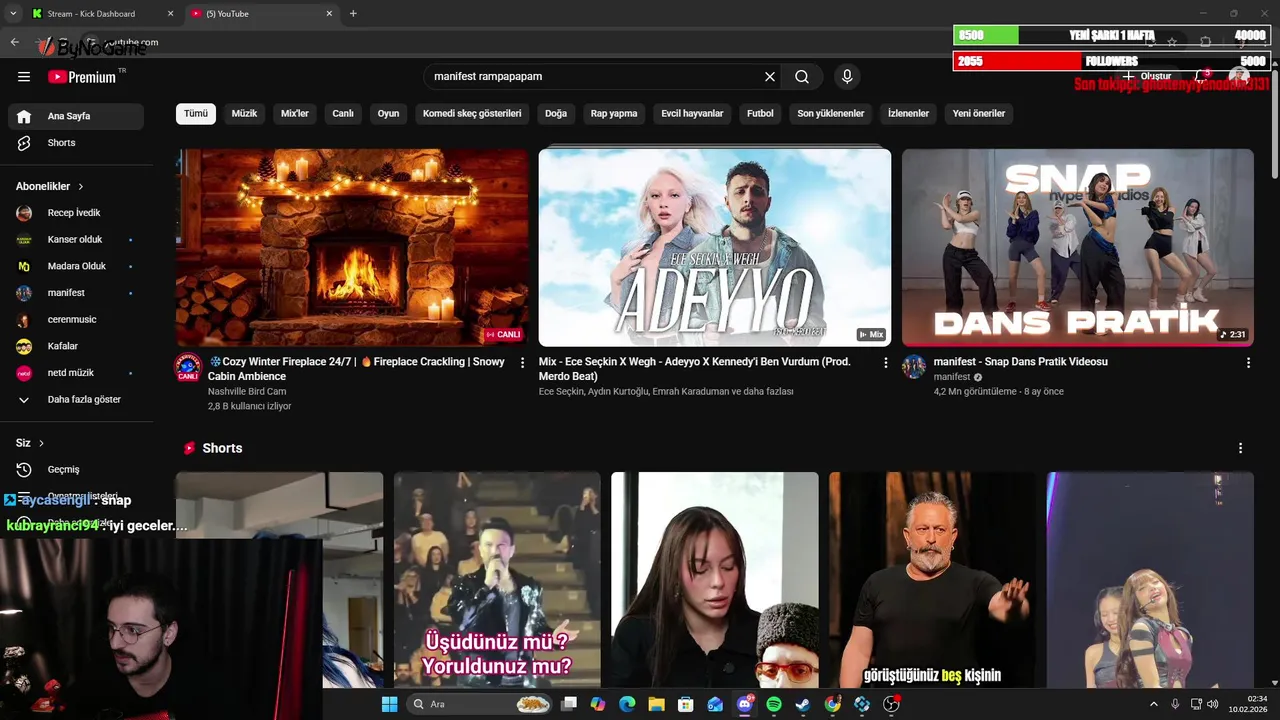The image size is (1280, 720).
Task: Click the Nashville Bird Cam channel name
Action: coord(247,392)
